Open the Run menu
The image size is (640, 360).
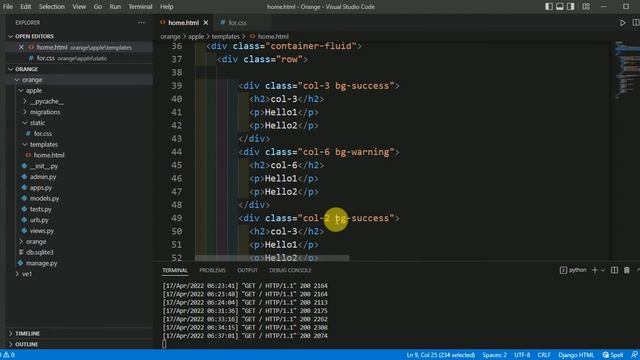tap(115, 7)
